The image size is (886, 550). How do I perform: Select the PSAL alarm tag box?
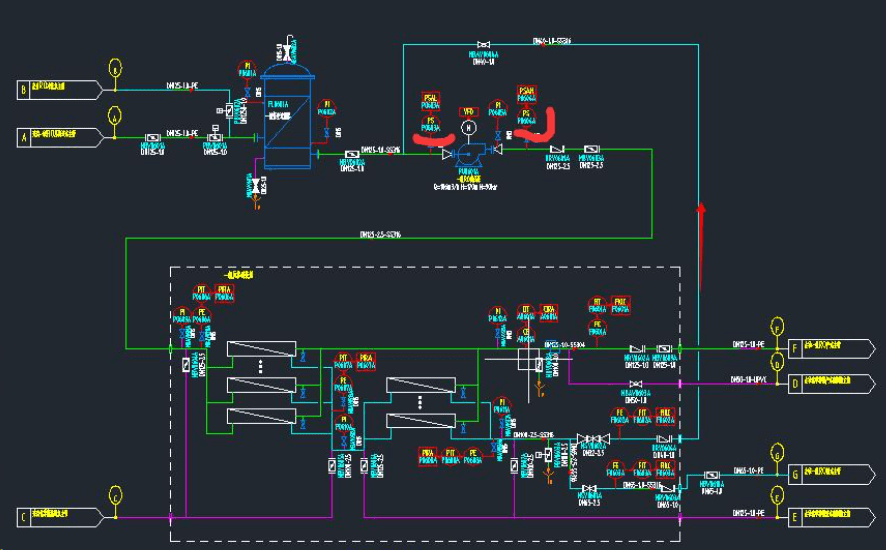(431, 101)
